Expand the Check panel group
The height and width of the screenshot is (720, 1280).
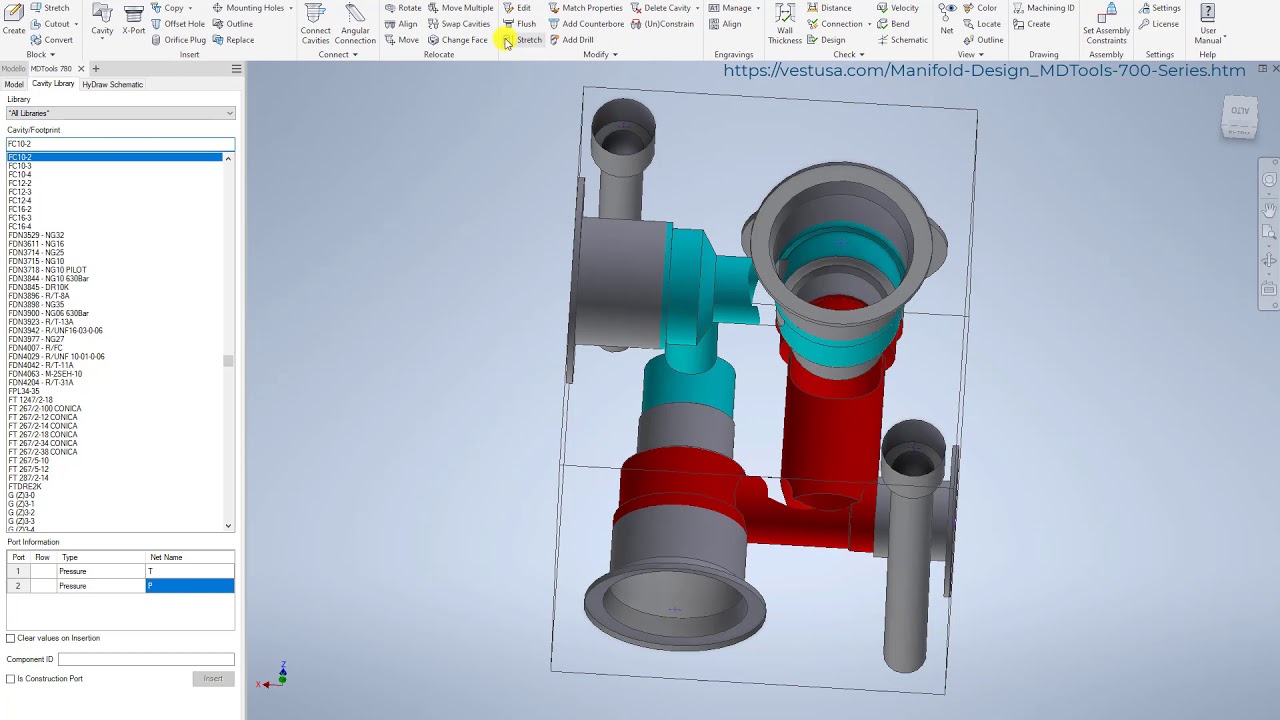pyautogui.click(x=849, y=55)
